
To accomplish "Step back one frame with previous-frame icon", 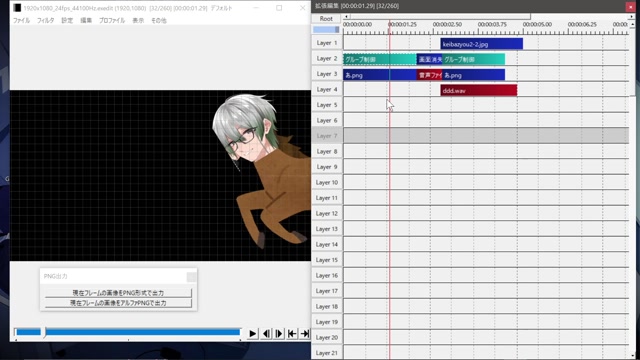I will coord(266,333).
